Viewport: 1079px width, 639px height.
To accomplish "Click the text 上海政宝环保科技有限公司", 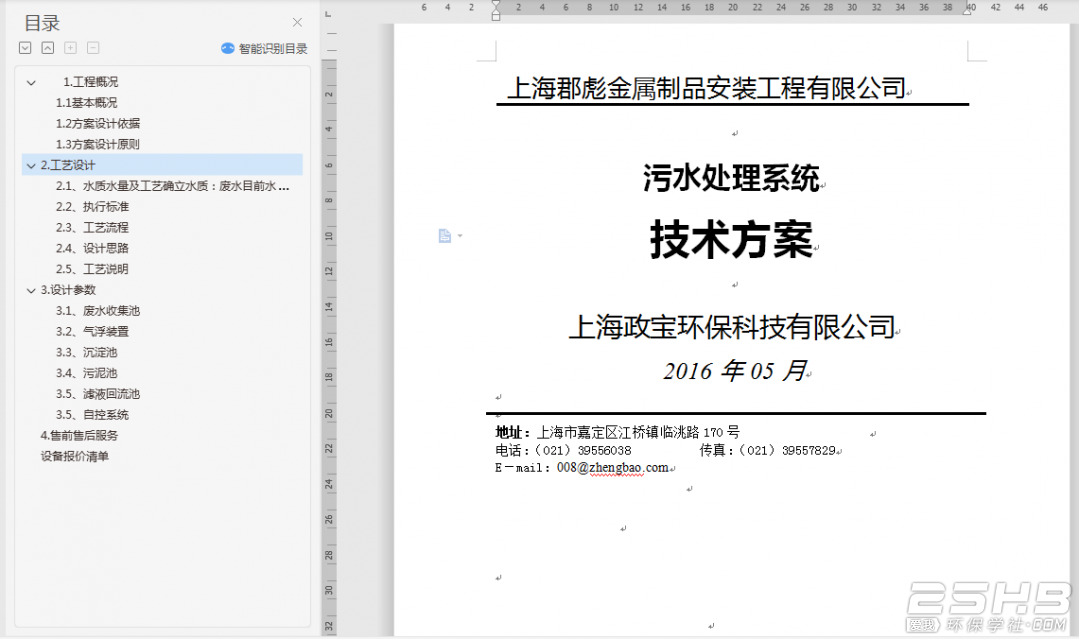I will pos(731,327).
